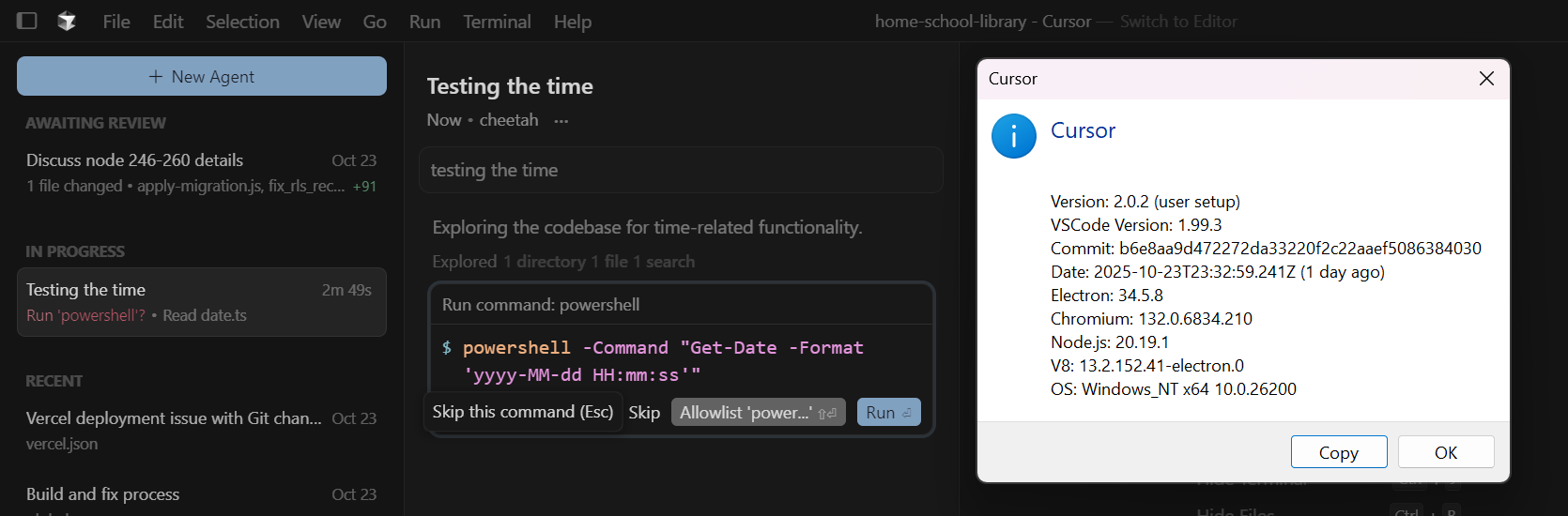Toggle the sidebar panel icon
The height and width of the screenshot is (516, 1568).
(x=27, y=21)
